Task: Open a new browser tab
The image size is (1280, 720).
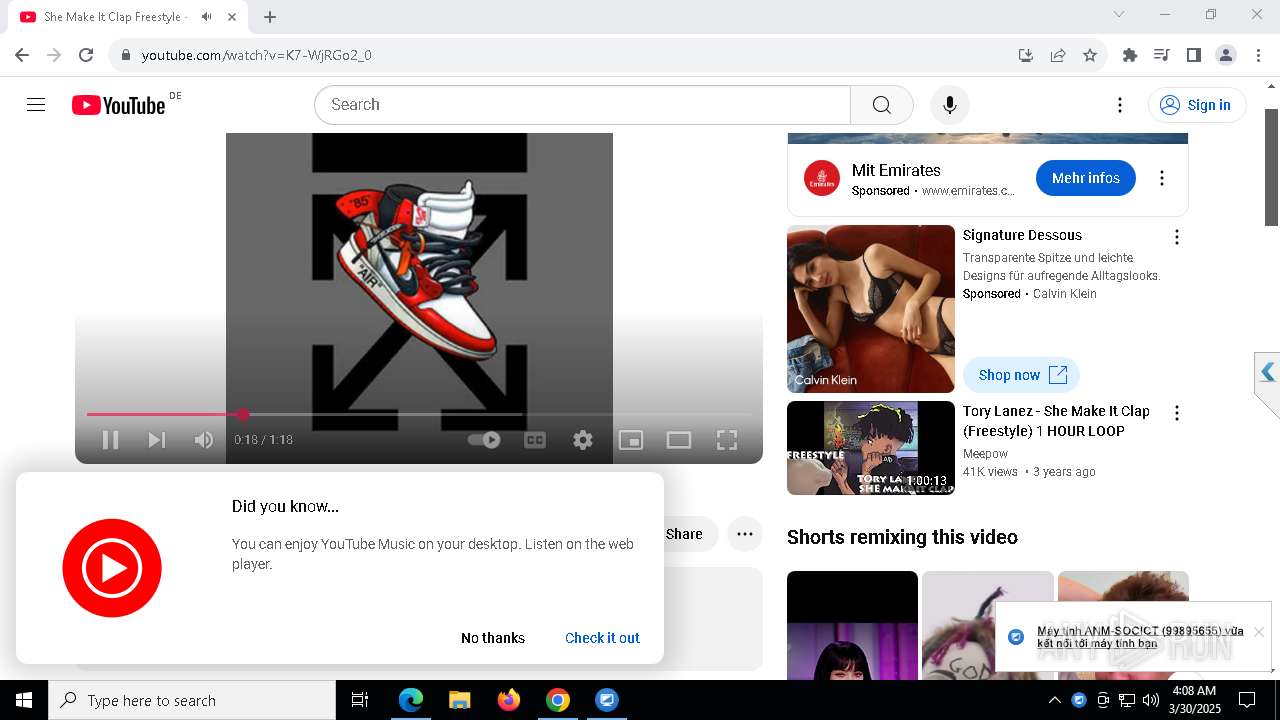Action: click(x=270, y=16)
